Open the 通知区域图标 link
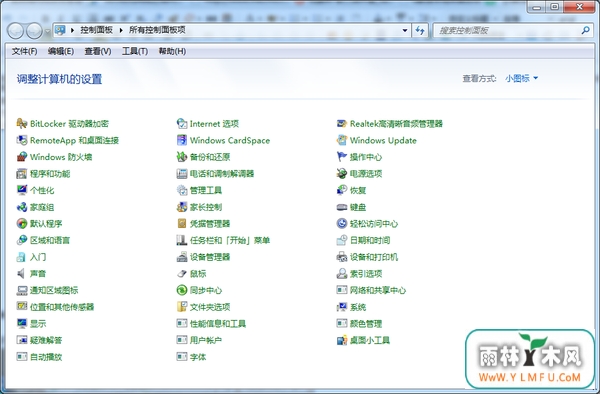The height and width of the screenshot is (394, 600). (x=54, y=290)
